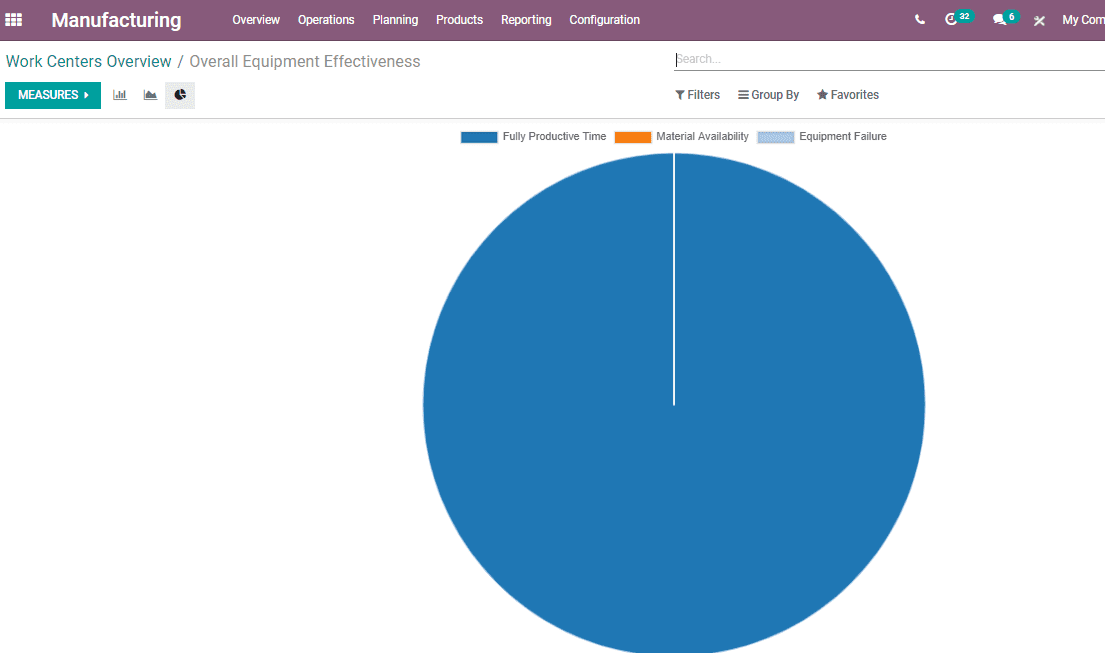1105x653 pixels.
Task: Open the My Company switcher
Action: [1083, 20]
